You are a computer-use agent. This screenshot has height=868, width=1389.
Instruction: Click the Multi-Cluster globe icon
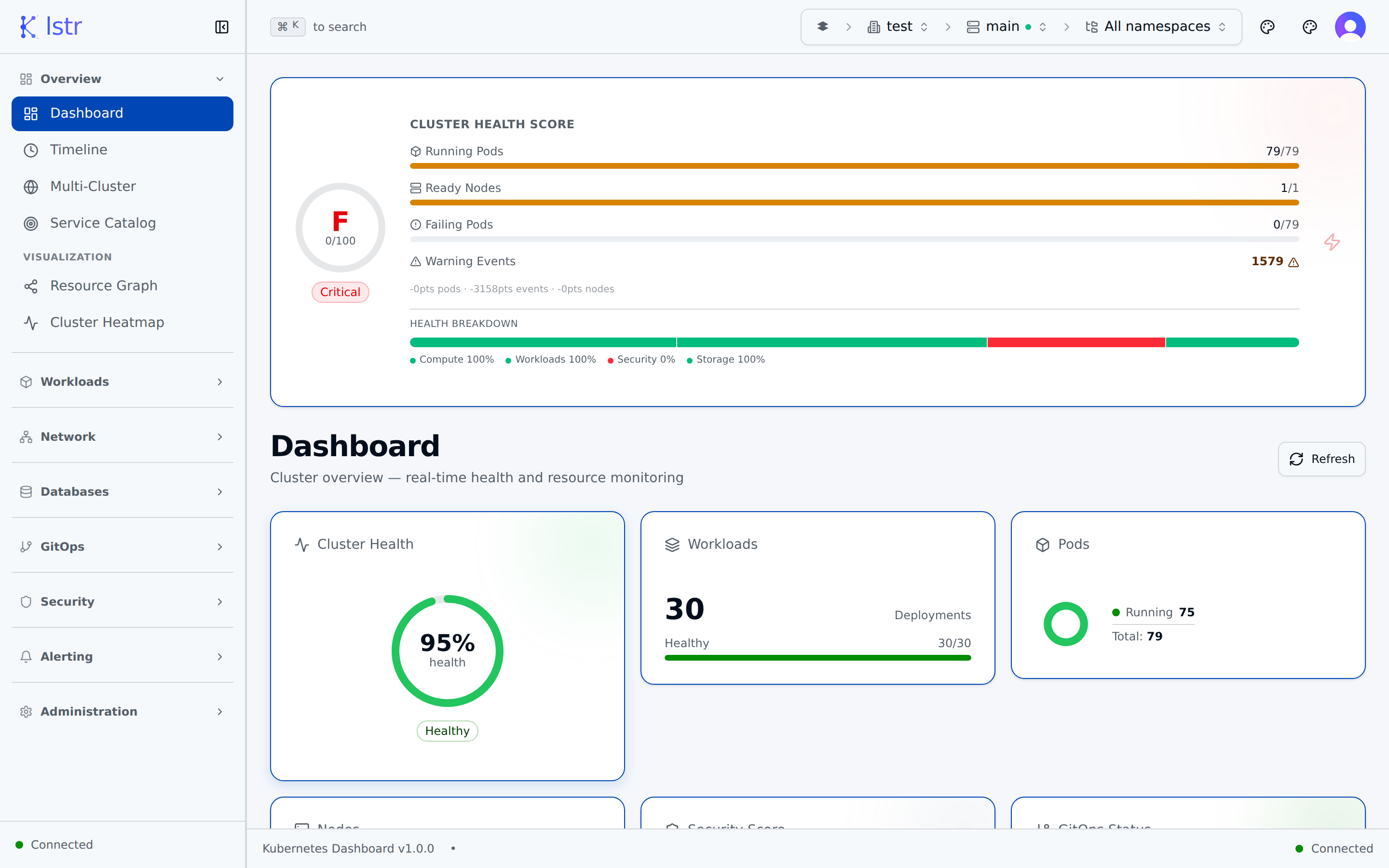tap(30, 186)
